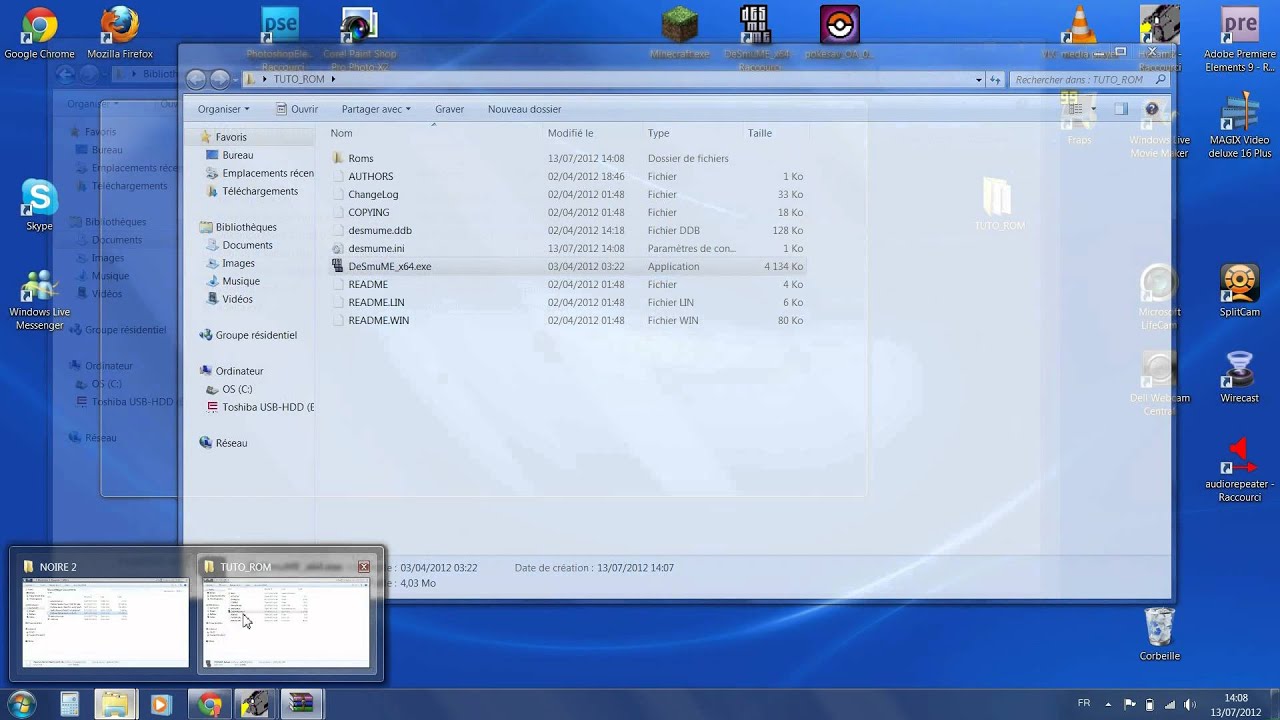
Task: Launch the SplitCam desktop shortcut
Action: click(x=1240, y=291)
